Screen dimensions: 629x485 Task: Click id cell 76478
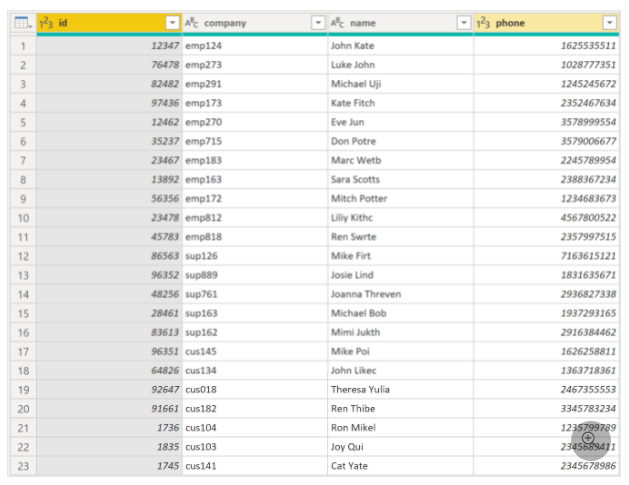109,65
